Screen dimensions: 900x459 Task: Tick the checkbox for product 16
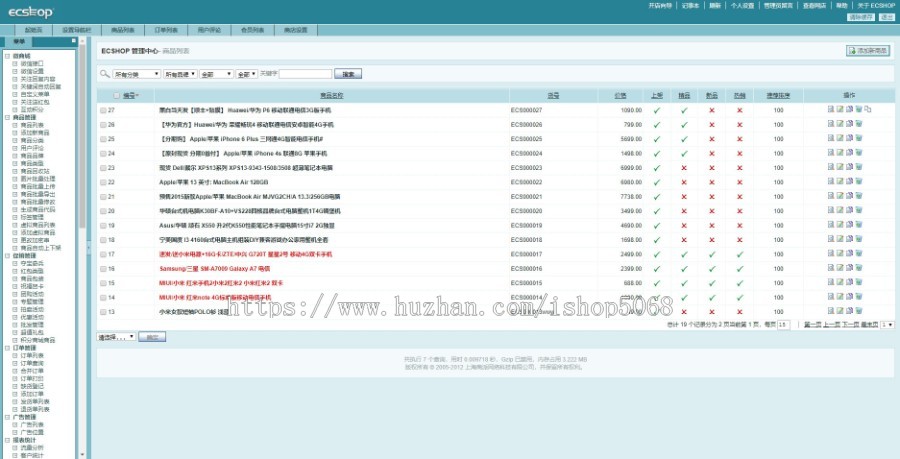point(103,269)
